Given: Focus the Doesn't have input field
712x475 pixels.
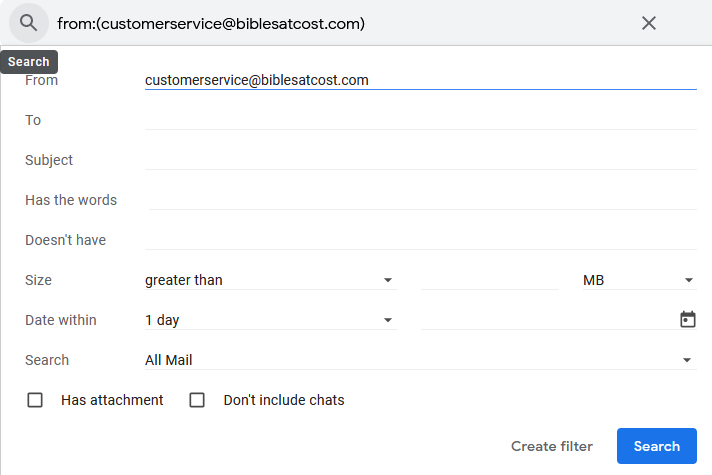Looking at the screenshot, I should [x=420, y=240].
